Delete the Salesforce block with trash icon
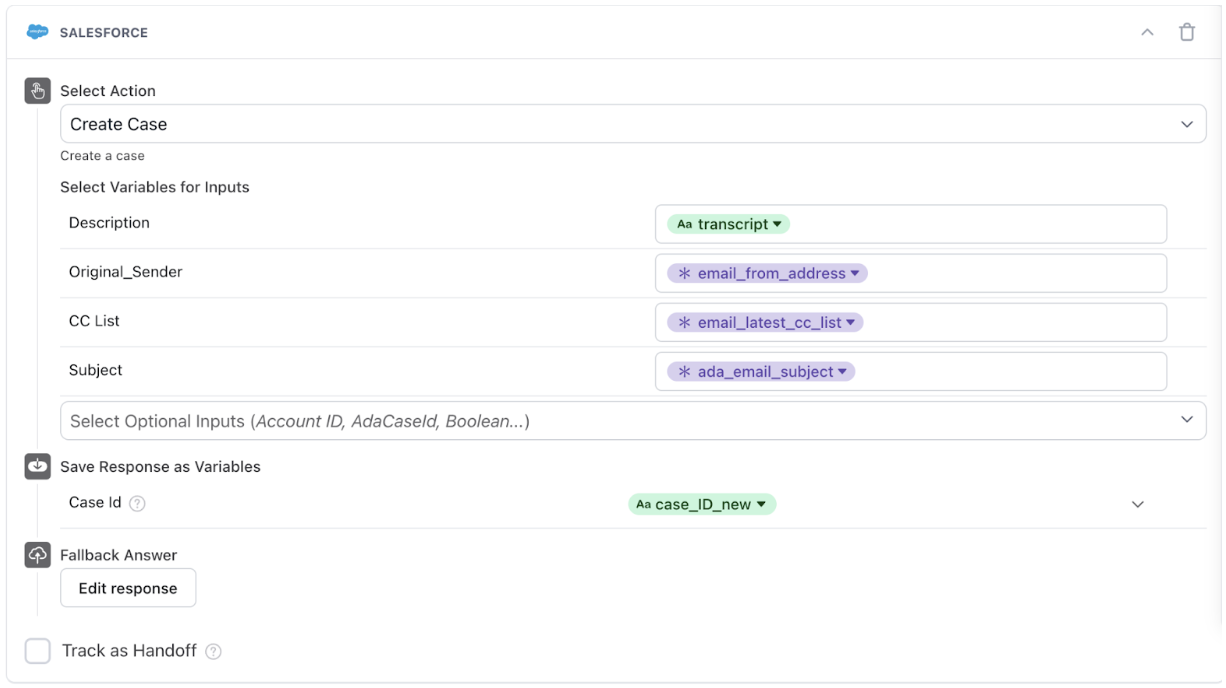The image size is (1226, 688). tap(1187, 33)
